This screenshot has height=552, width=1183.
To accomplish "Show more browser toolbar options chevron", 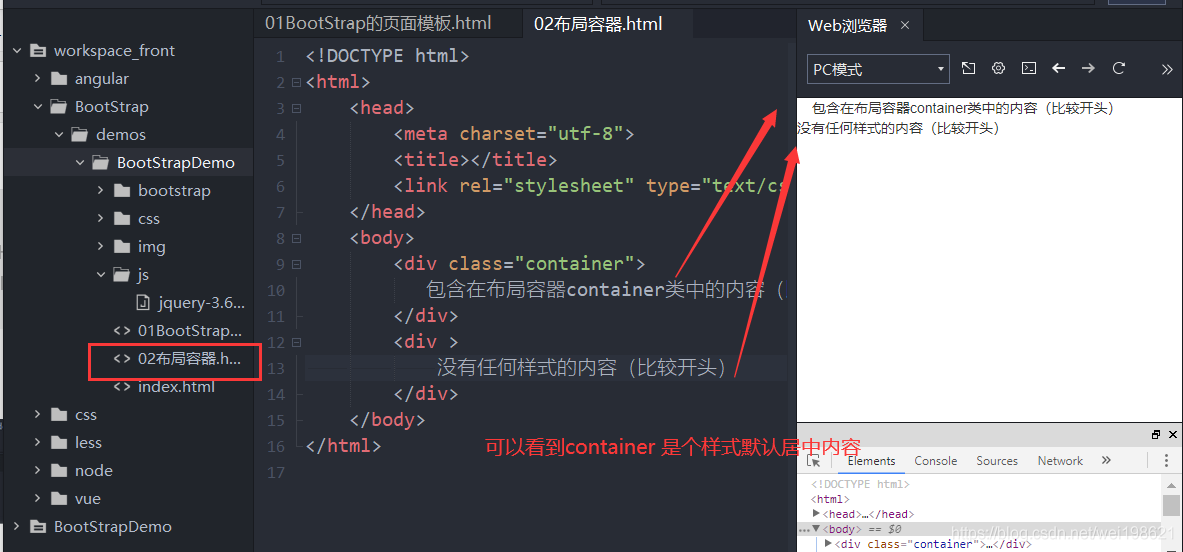I will click(x=1166, y=69).
